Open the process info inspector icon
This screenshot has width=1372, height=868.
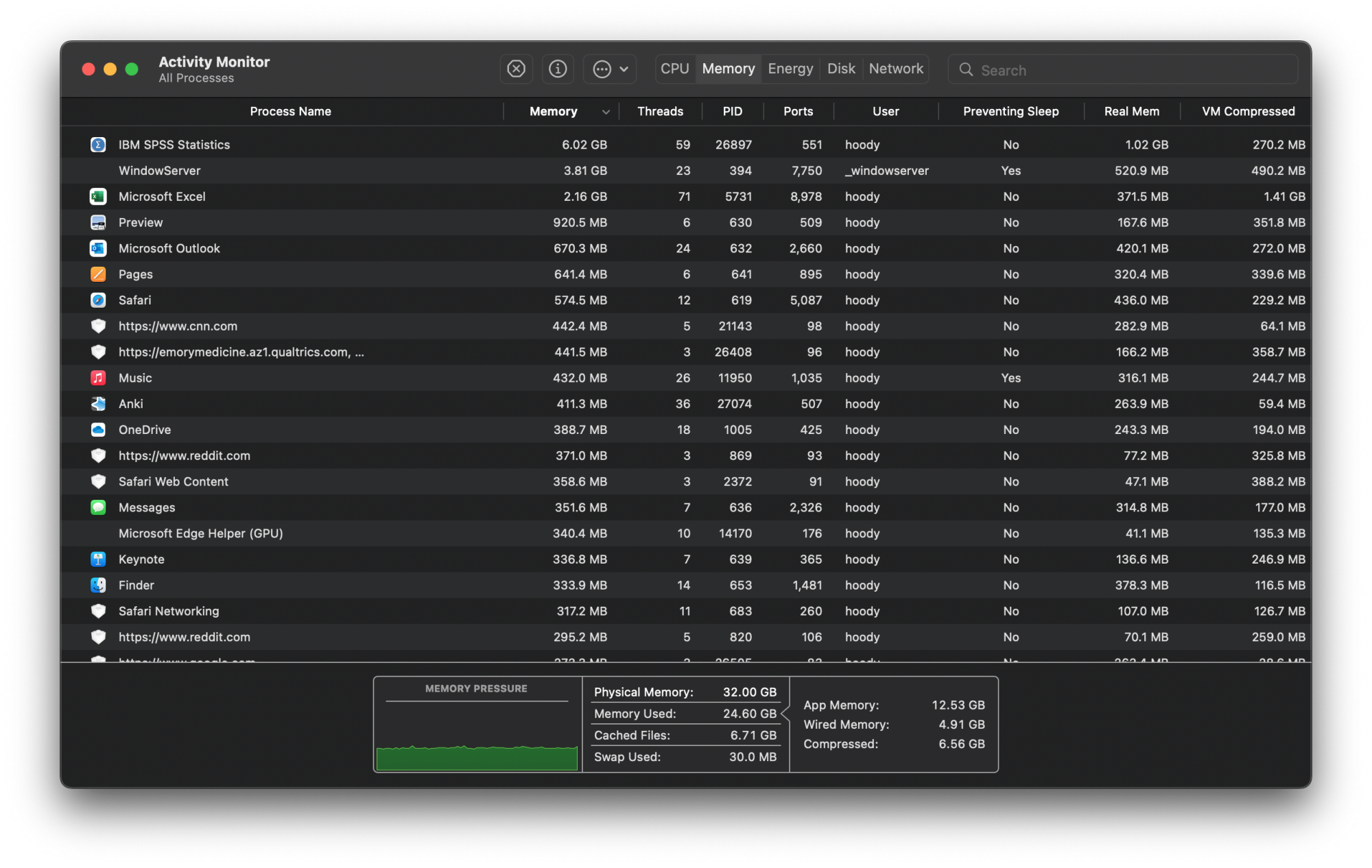click(x=558, y=69)
